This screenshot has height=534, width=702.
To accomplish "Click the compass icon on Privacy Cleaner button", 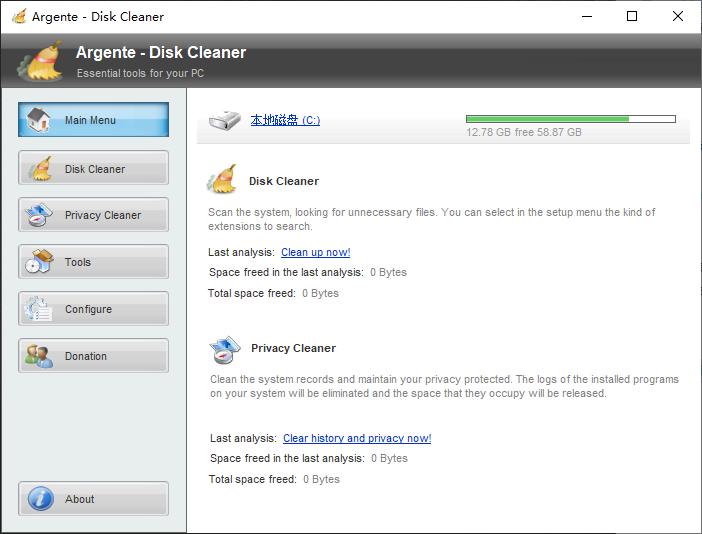I will 39,215.
